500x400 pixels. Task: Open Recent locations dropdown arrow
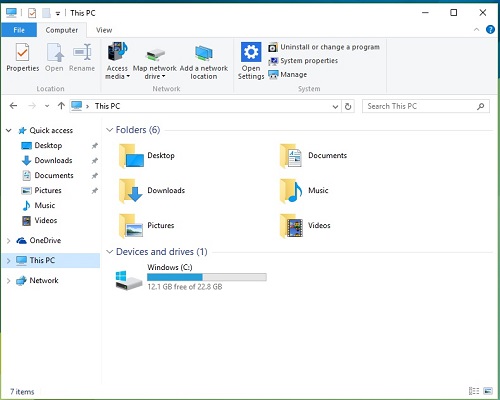(47, 106)
